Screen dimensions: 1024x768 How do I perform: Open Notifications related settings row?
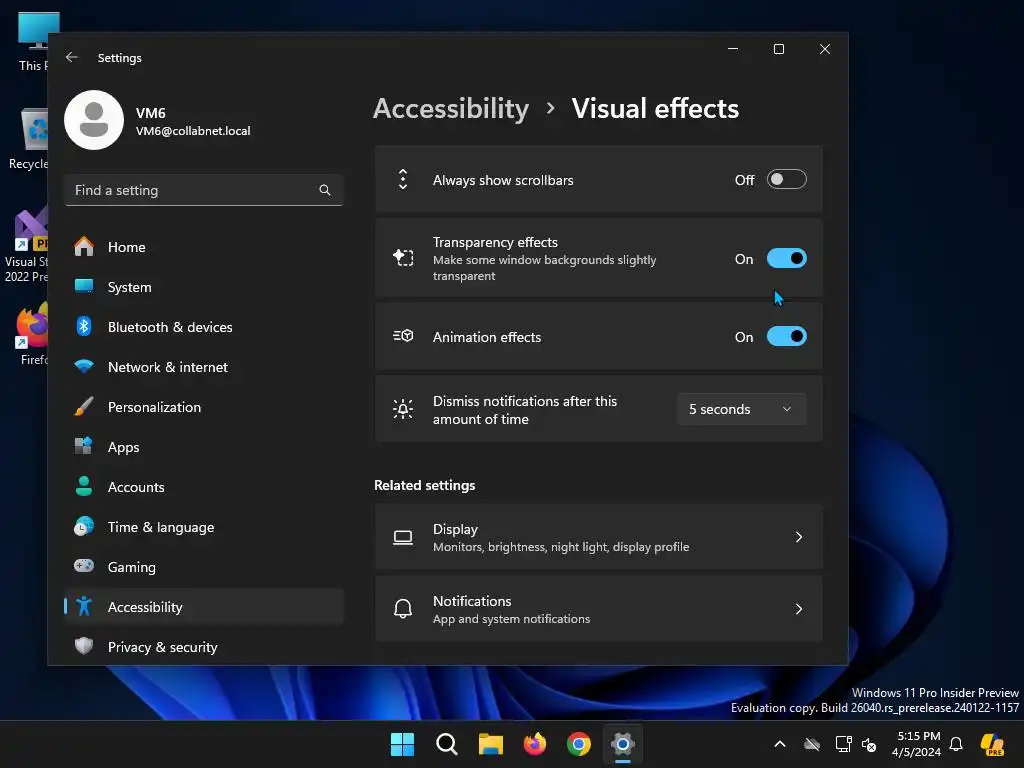(x=598, y=609)
